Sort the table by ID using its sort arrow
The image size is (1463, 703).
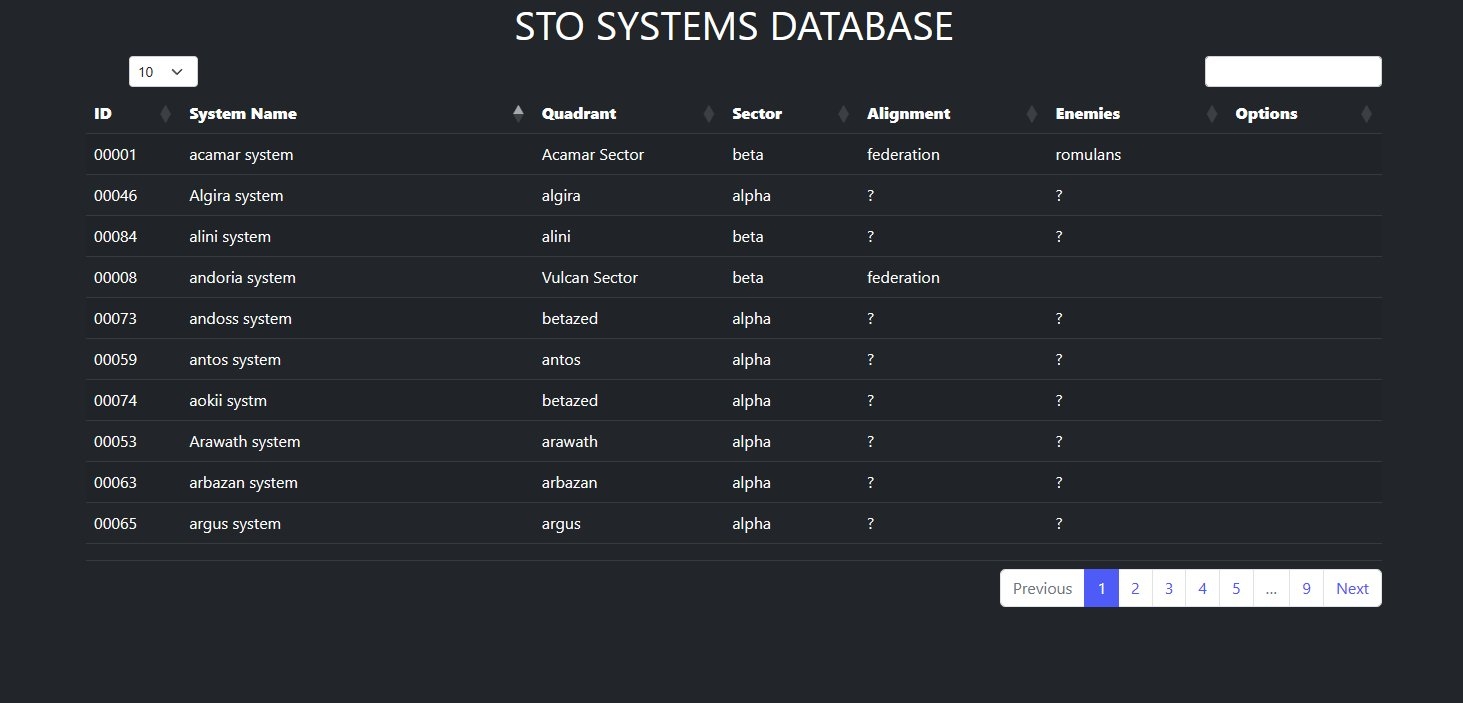(x=166, y=113)
